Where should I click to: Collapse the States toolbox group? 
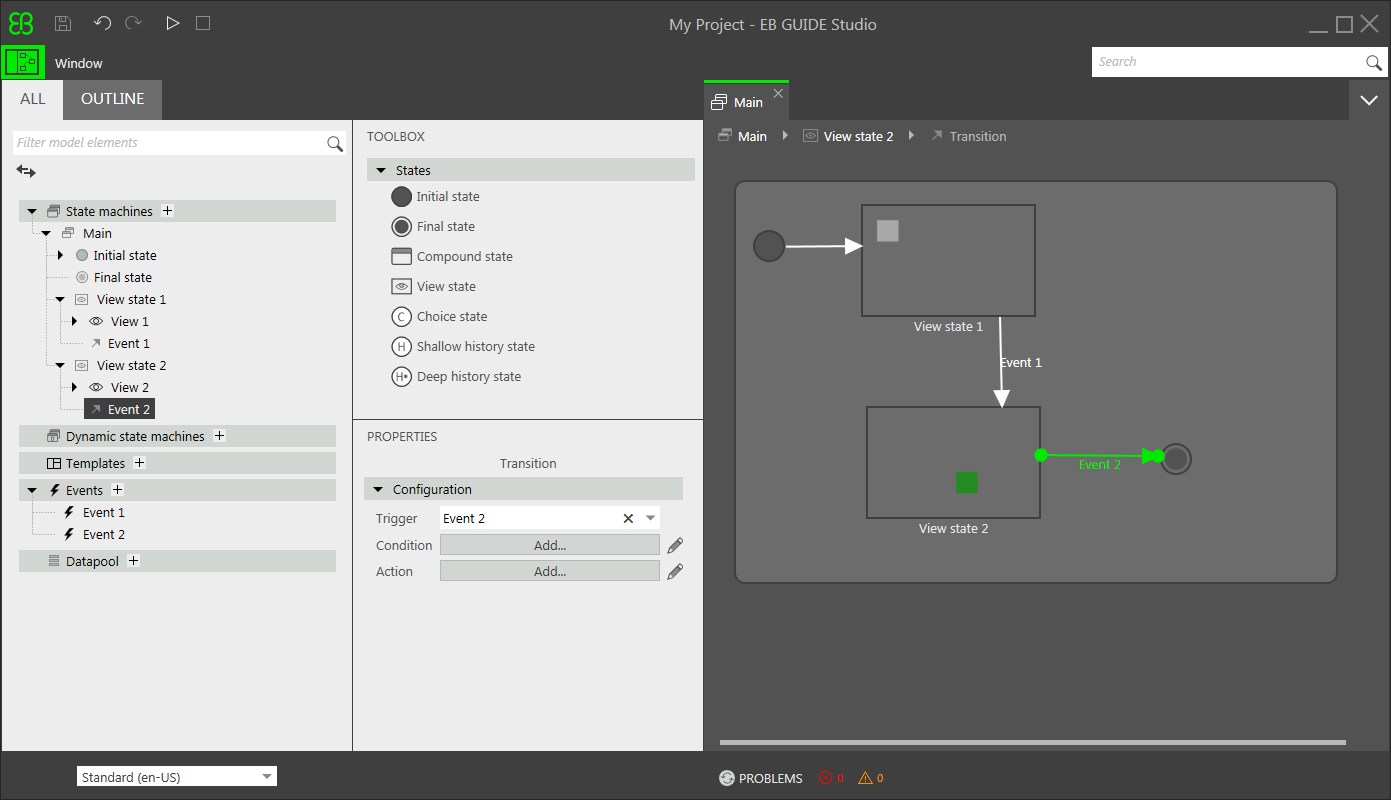click(x=381, y=170)
